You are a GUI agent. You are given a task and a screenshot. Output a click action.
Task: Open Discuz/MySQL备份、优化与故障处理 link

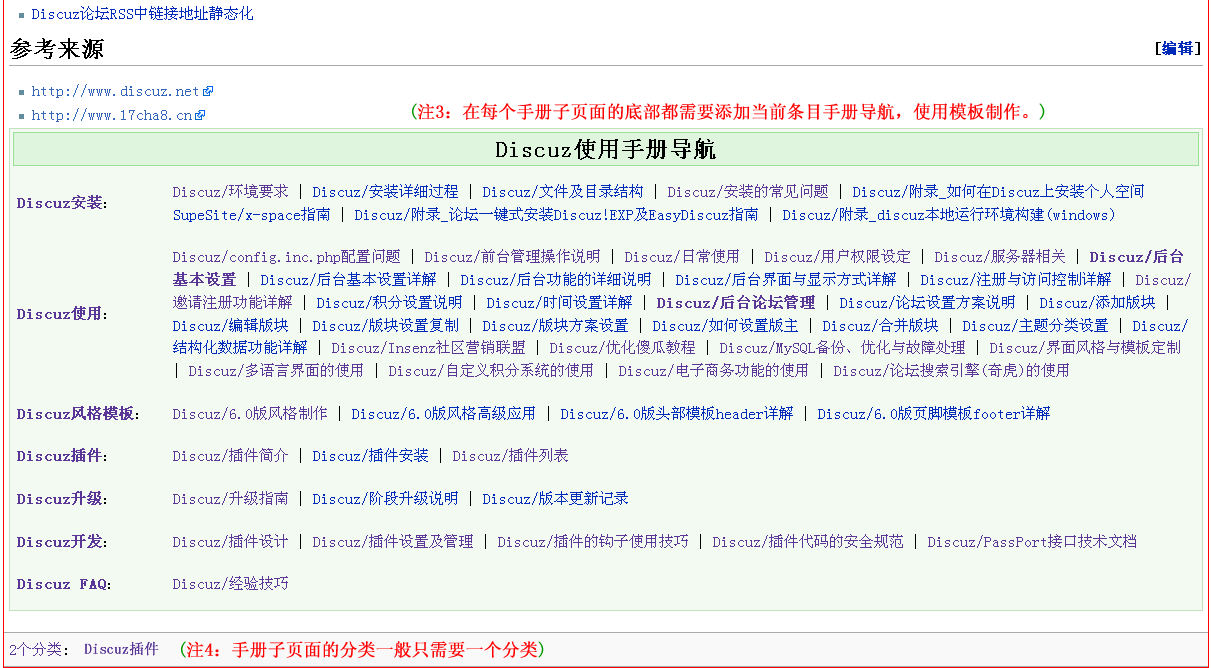842,348
